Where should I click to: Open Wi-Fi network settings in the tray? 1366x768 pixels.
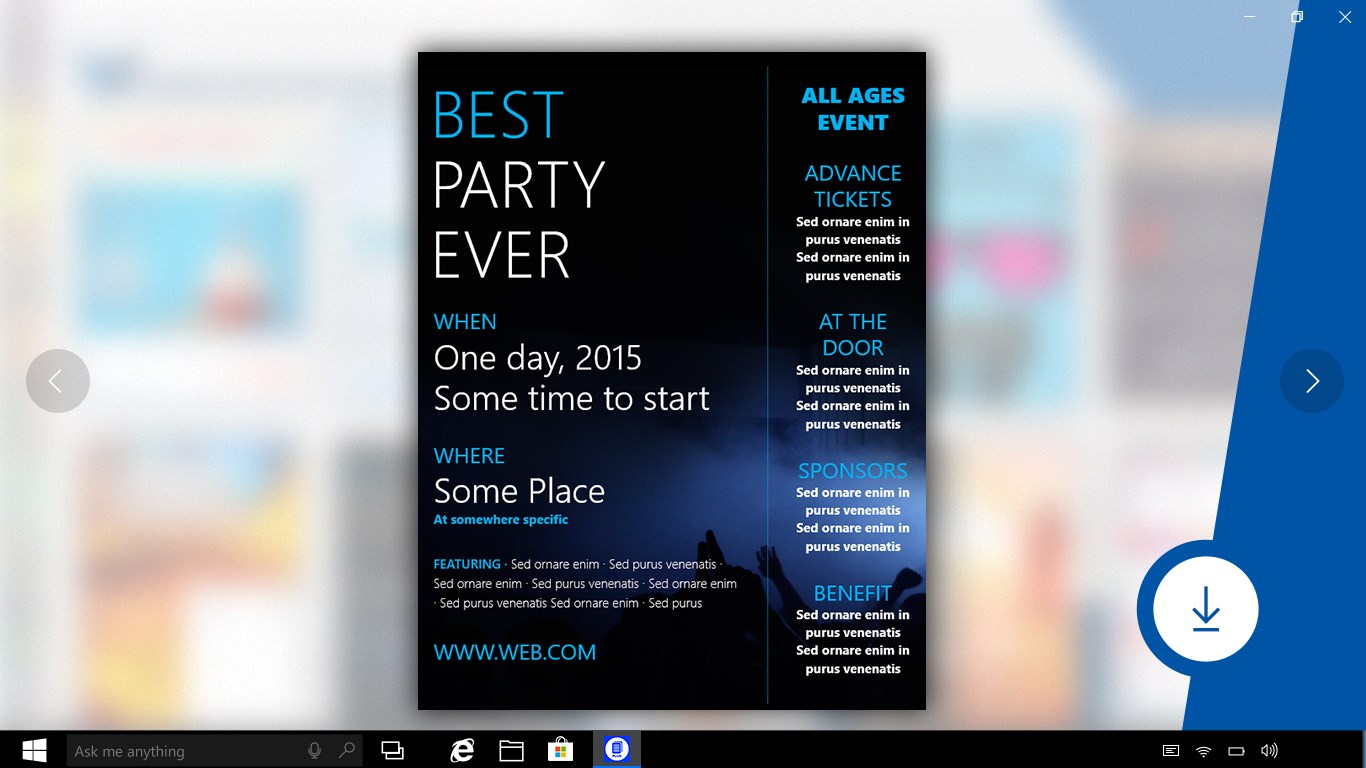[x=1204, y=751]
